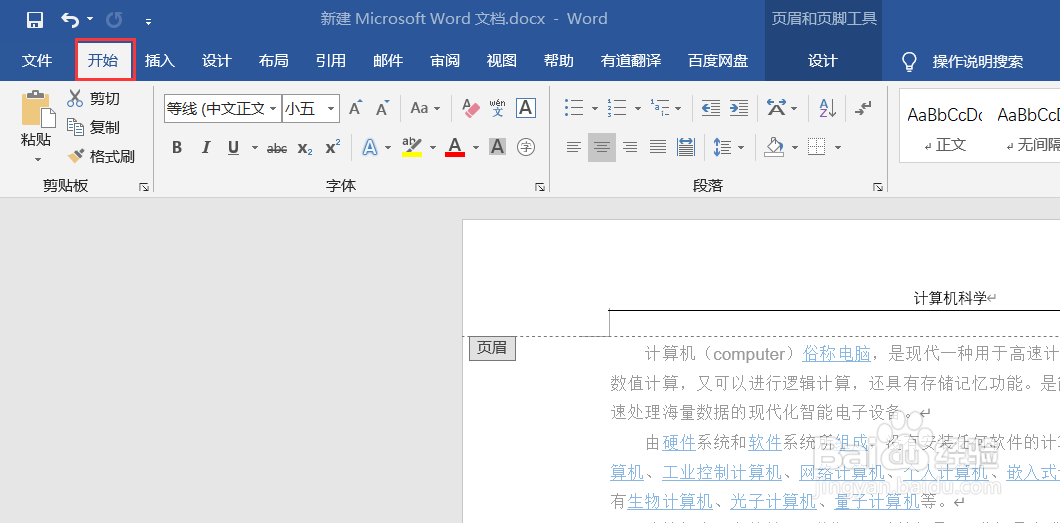The image size is (1060, 523).
Task: Align text to the right
Action: 630,147
